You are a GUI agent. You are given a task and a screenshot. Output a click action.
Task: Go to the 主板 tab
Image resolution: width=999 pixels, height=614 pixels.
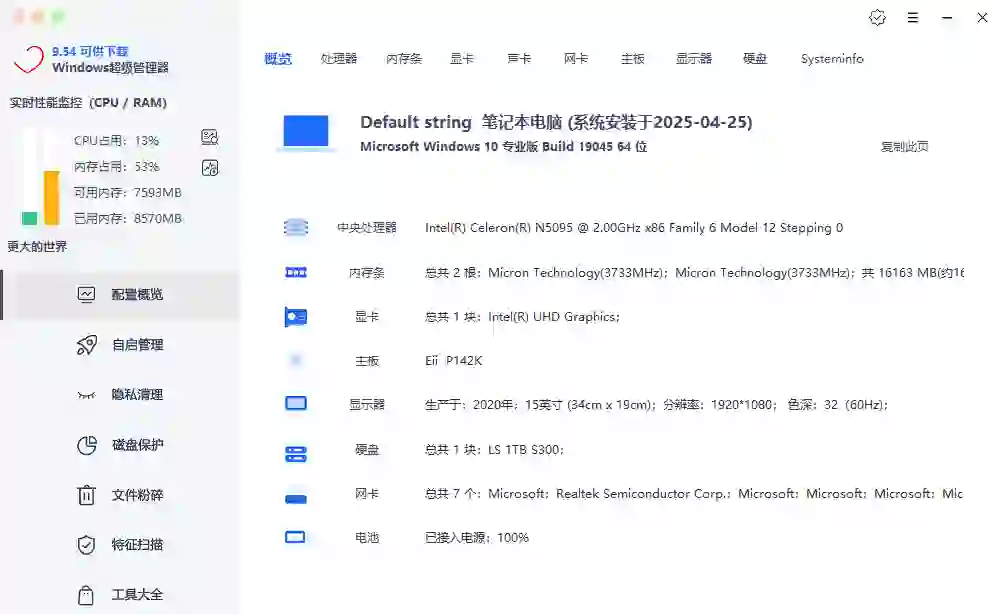tap(633, 59)
